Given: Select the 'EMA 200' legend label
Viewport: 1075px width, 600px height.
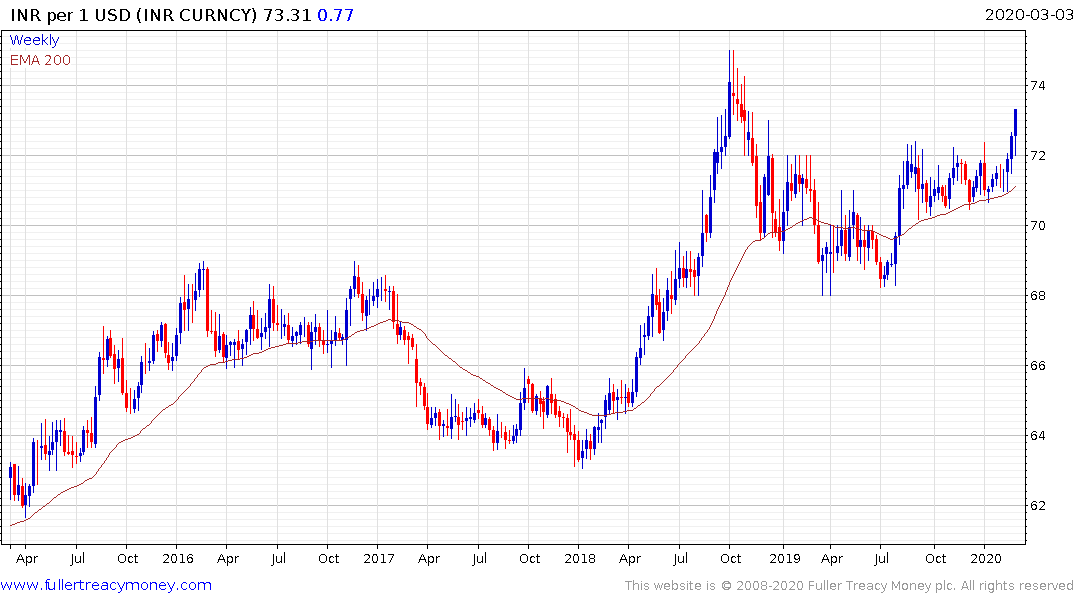Looking at the screenshot, I should [x=40, y=60].
